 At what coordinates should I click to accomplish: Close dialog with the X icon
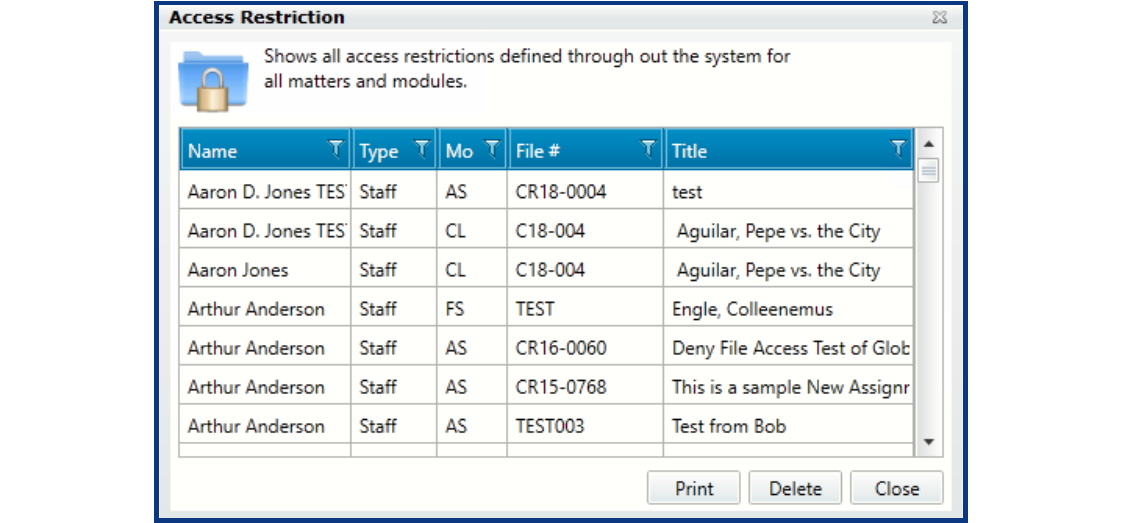pyautogui.click(x=939, y=18)
